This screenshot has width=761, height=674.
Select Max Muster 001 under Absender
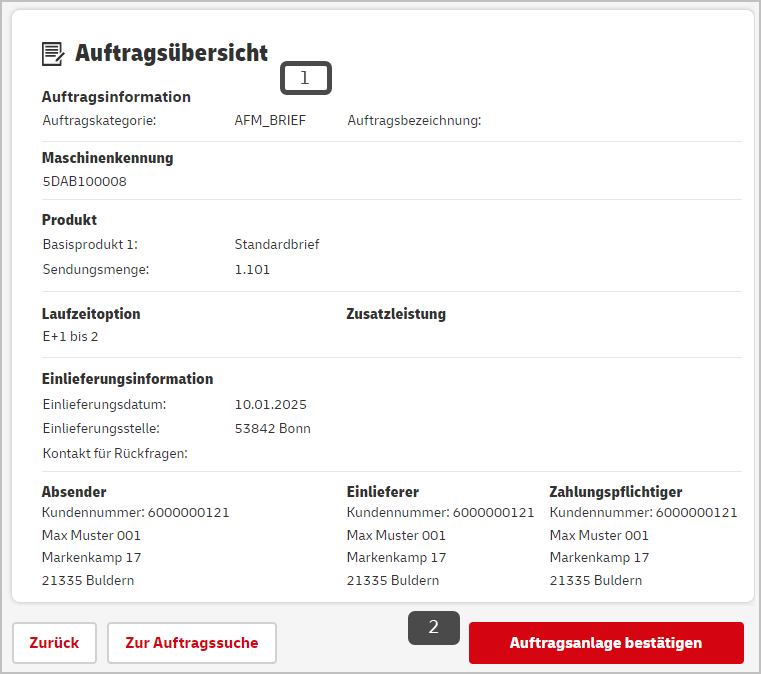click(x=91, y=535)
